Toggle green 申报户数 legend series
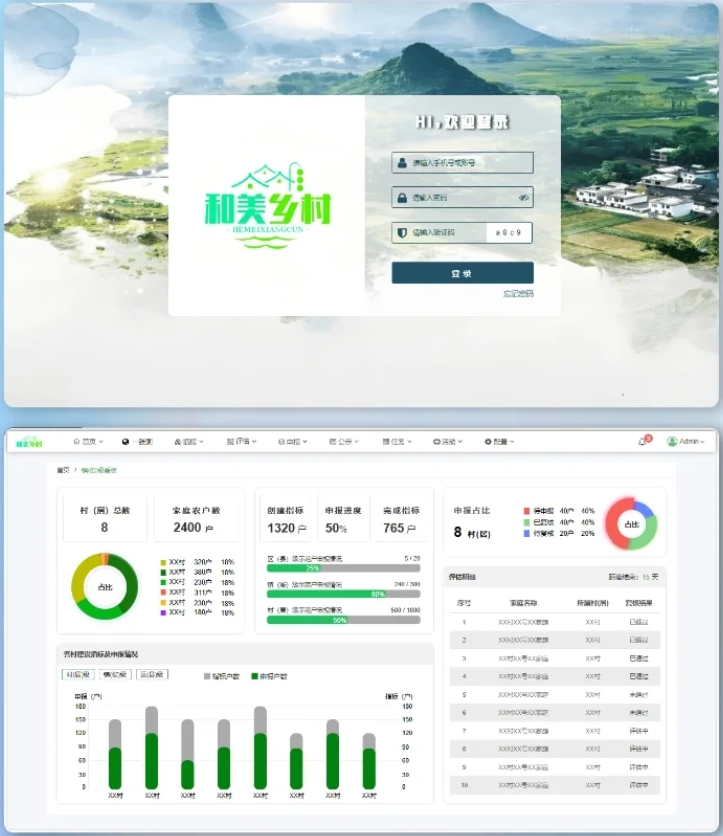The width and height of the screenshot is (723, 836). coord(269,676)
